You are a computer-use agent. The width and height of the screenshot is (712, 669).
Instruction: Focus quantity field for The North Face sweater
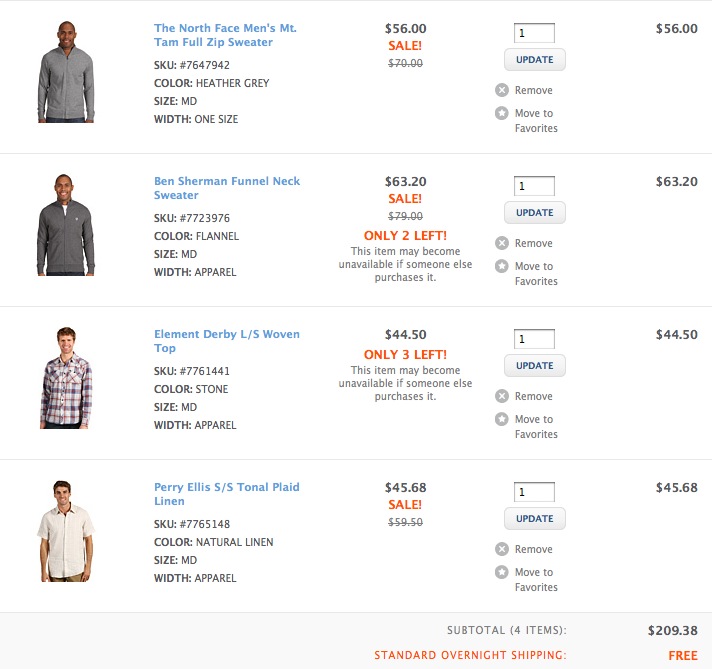click(x=534, y=33)
